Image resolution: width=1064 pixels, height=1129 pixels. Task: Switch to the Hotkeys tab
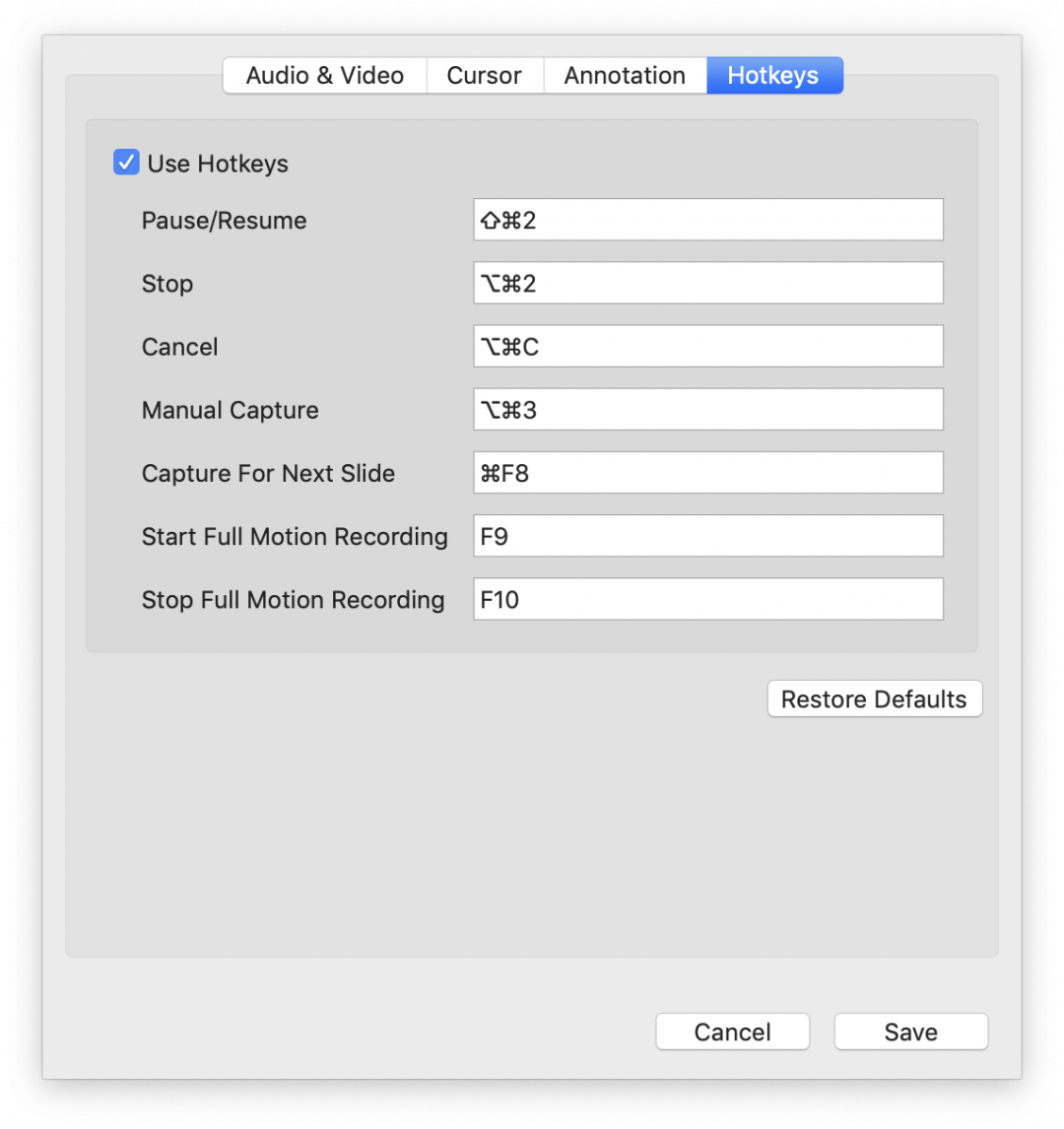pyautogui.click(x=773, y=75)
